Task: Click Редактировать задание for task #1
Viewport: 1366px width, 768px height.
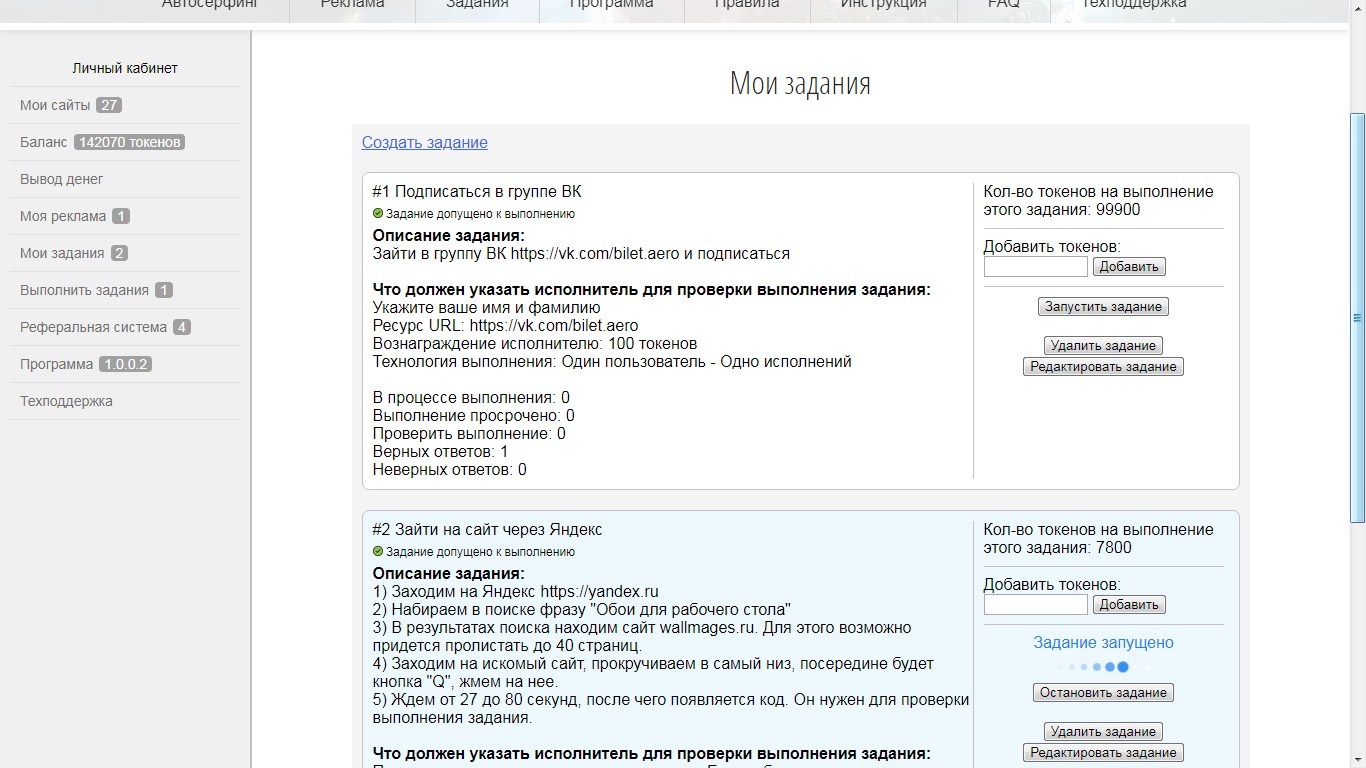Action: point(1103,367)
